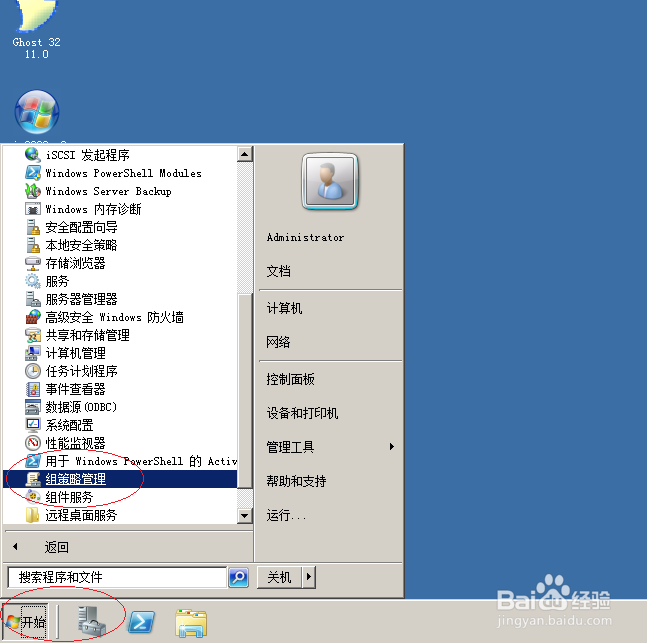
Task: Click Windows PowerShell Modules icon
Action: [x=33, y=173]
